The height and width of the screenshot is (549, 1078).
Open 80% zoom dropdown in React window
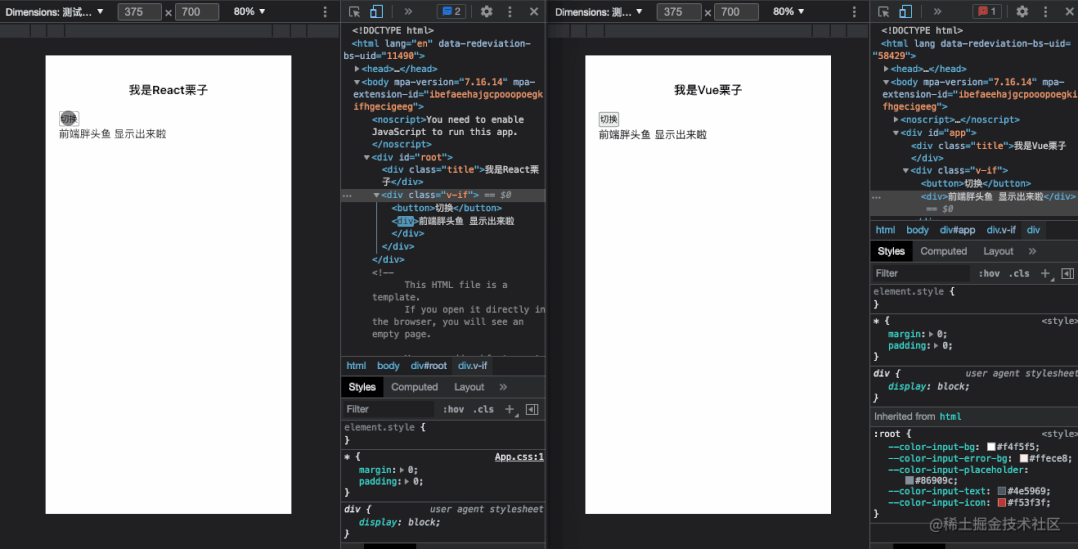[x=250, y=12]
